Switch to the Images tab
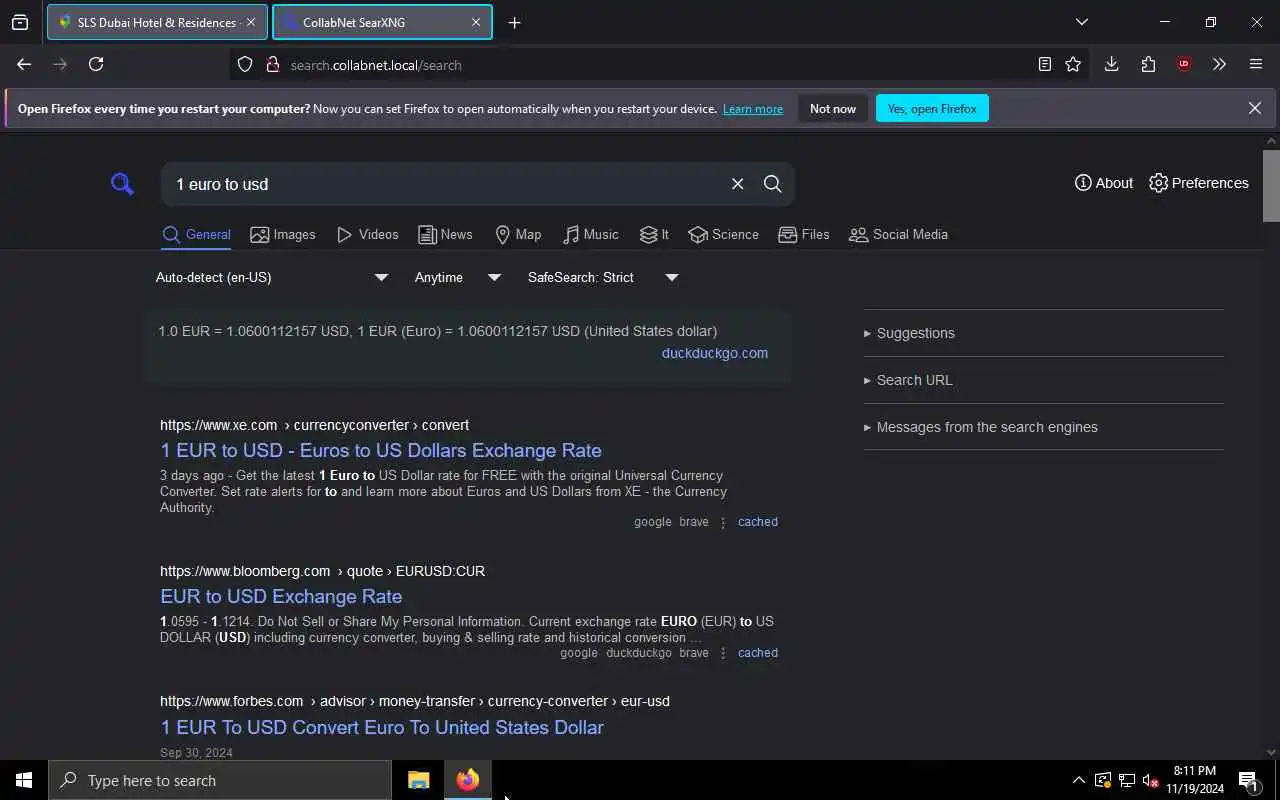 [283, 234]
